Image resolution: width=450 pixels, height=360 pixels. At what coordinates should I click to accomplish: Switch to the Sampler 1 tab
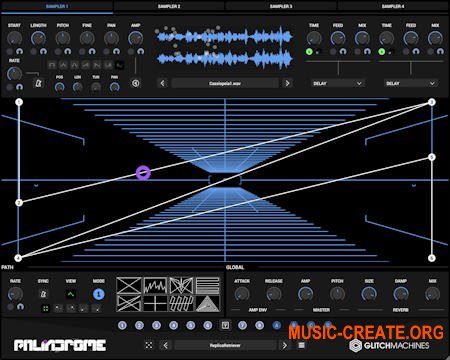tap(57, 6)
